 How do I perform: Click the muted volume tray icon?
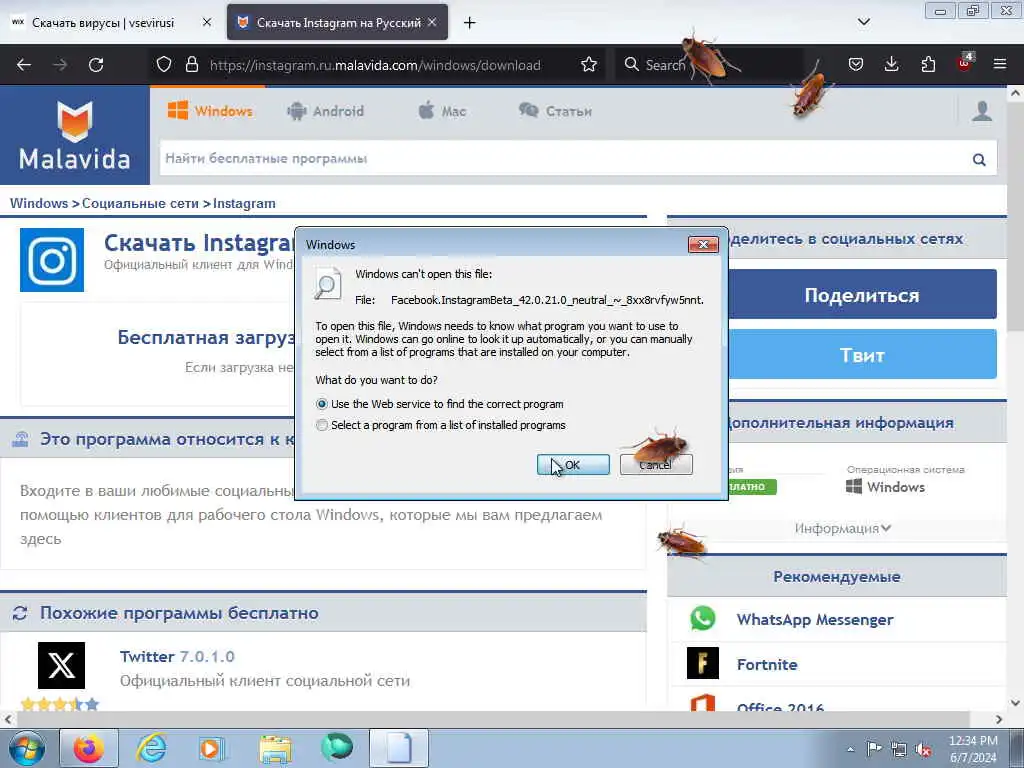click(923, 750)
